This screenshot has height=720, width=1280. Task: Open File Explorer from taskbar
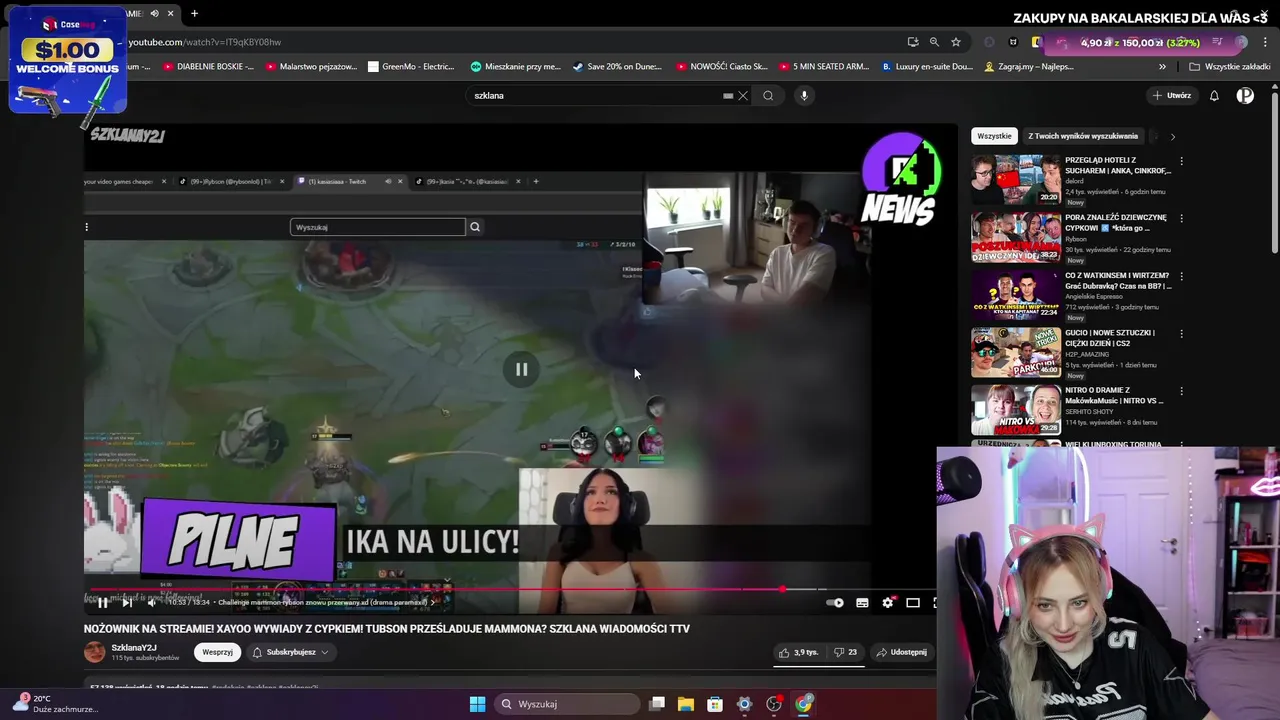[x=685, y=704]
